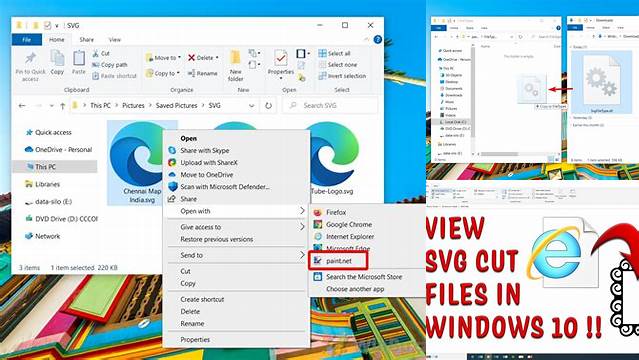639x360 pixels.
Task: Select Quick access in the navigation pane
Action: click(53, 133)
